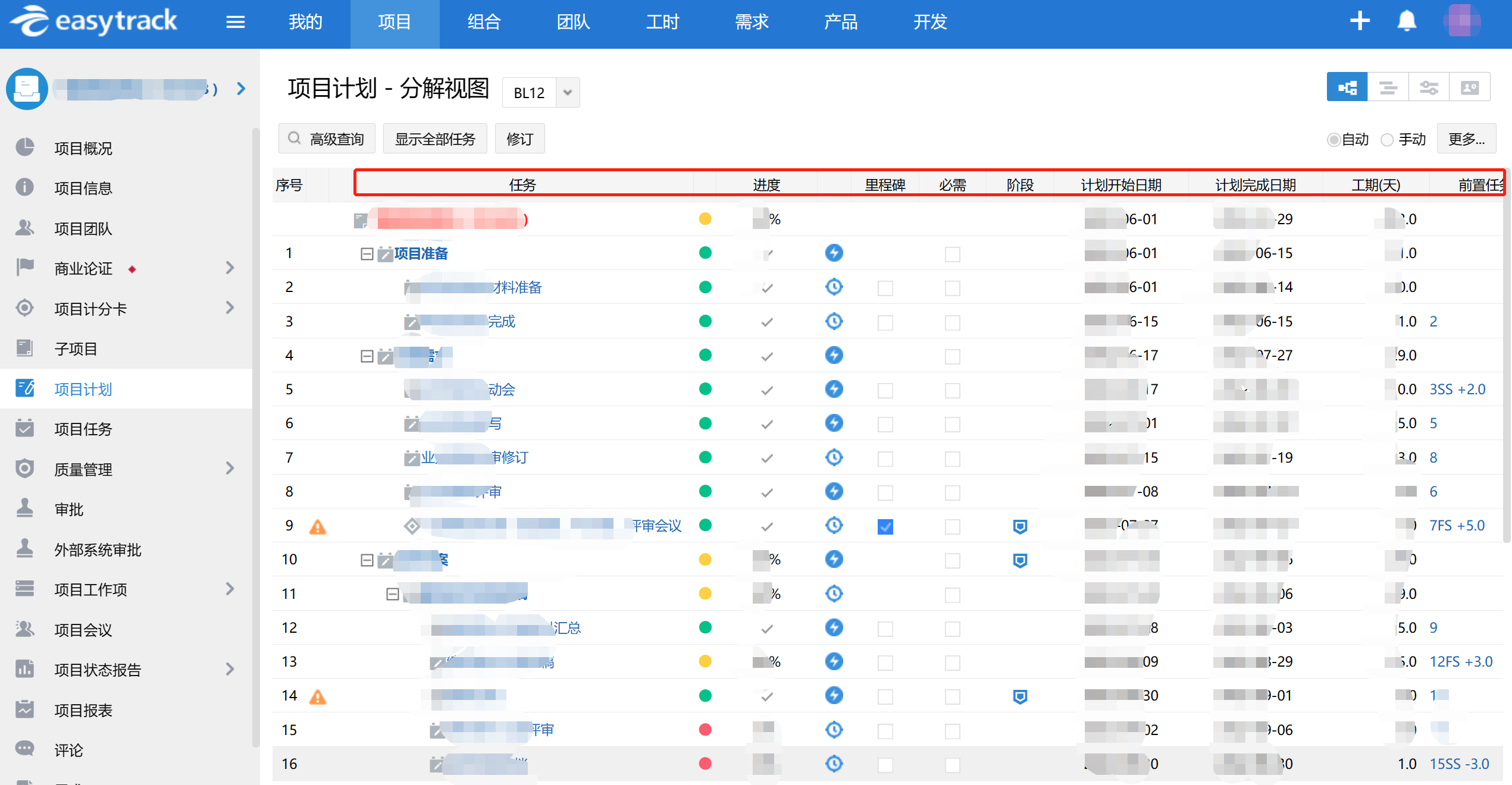Collapse the 项目准备 task group
1512x785 pixels.
tap(367, 254)
